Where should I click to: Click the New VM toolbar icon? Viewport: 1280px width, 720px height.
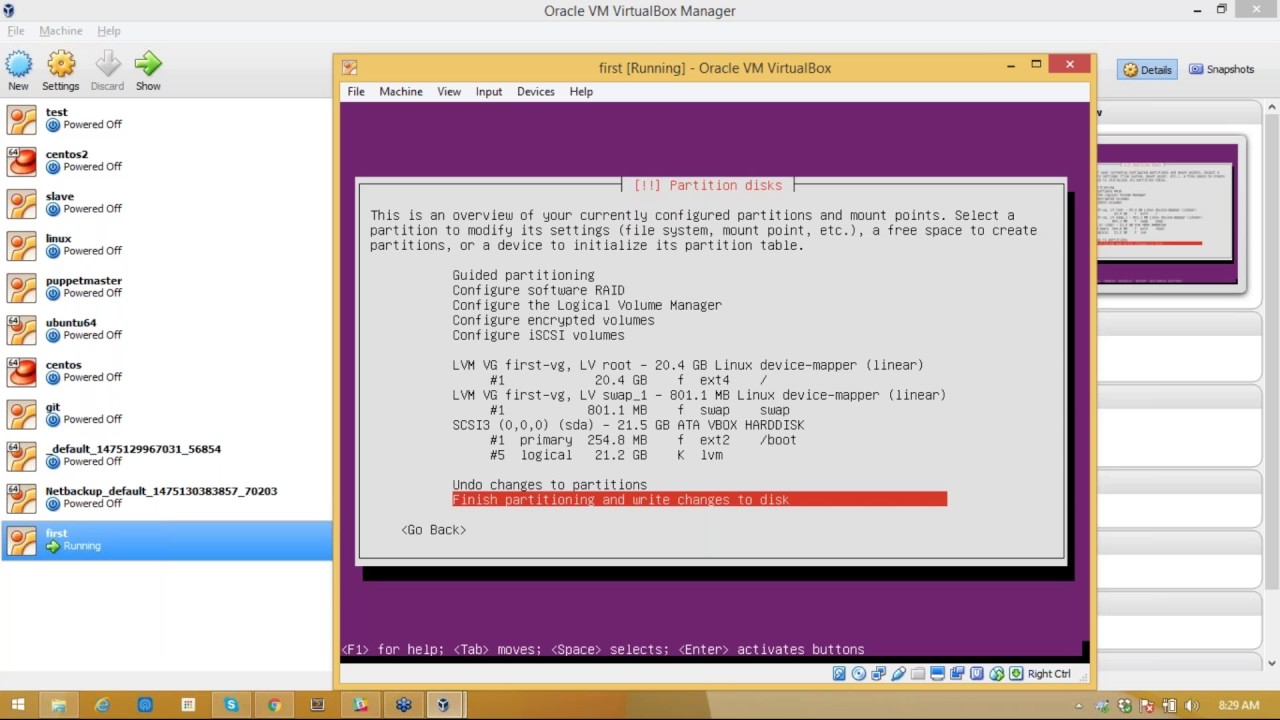click(18, 64)
